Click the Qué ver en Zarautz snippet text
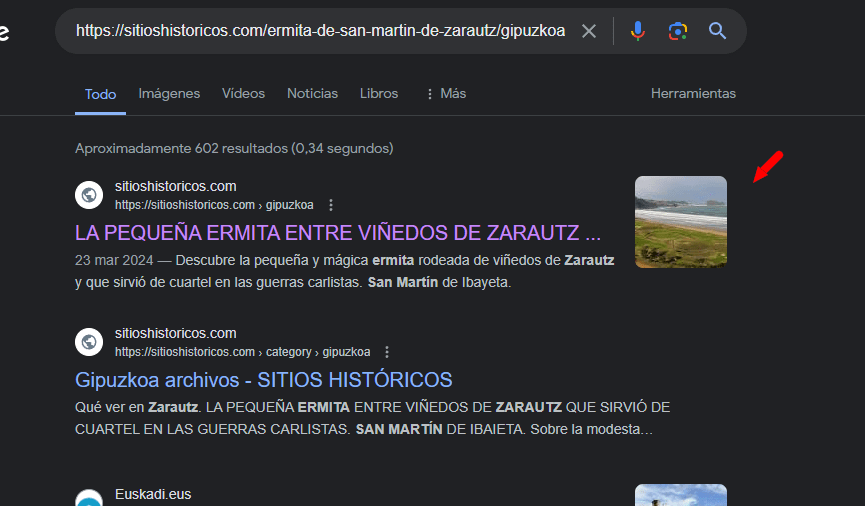Image resolution: width=865 pixels, height=506 pixels. (136, 407)
